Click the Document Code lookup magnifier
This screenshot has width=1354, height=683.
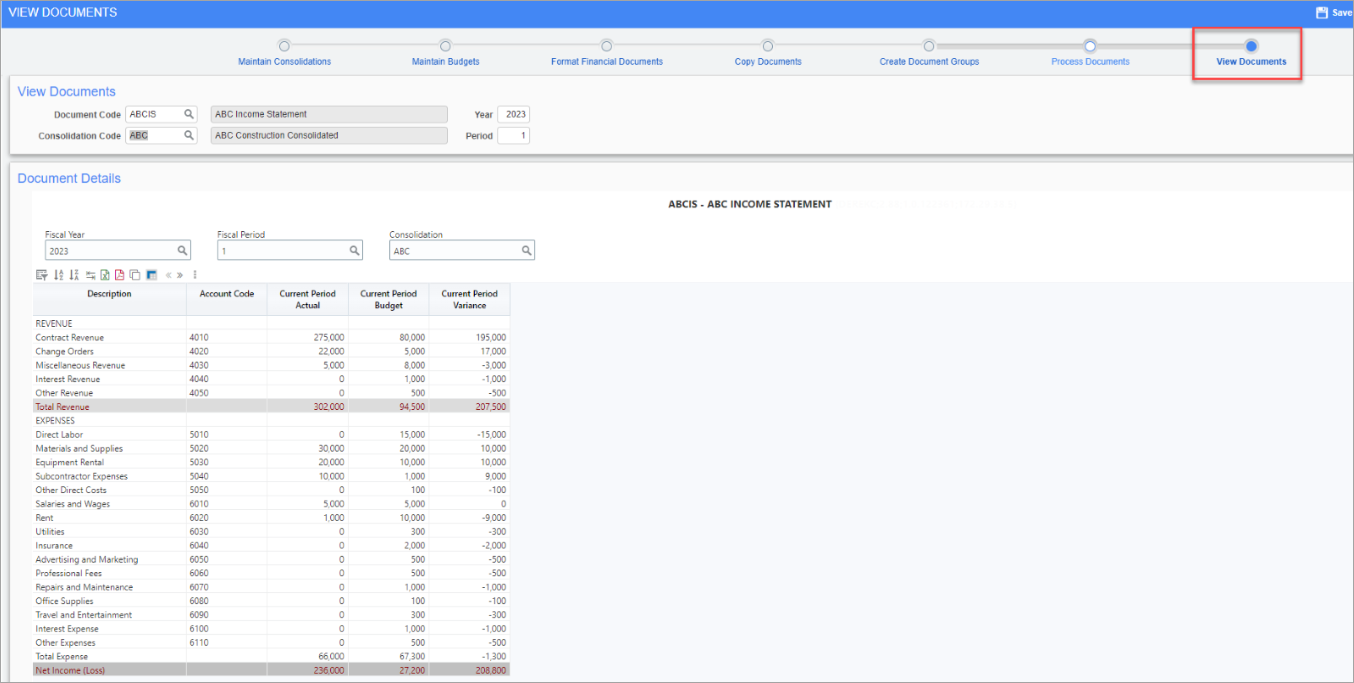(189, 114)
